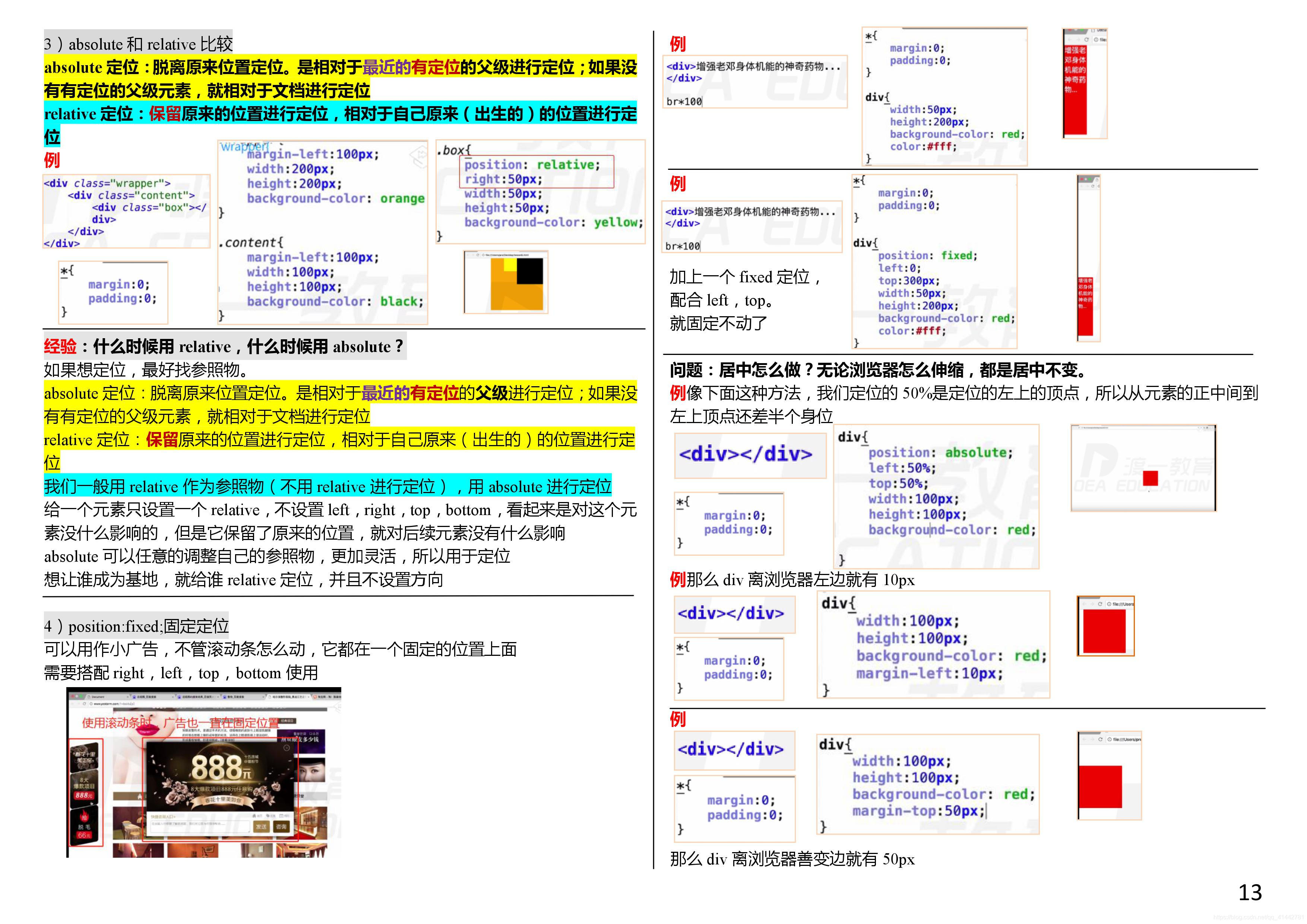Click the centered red square in absolute example
This screenshot has width=1307, height=924.
click(1151, 478)
